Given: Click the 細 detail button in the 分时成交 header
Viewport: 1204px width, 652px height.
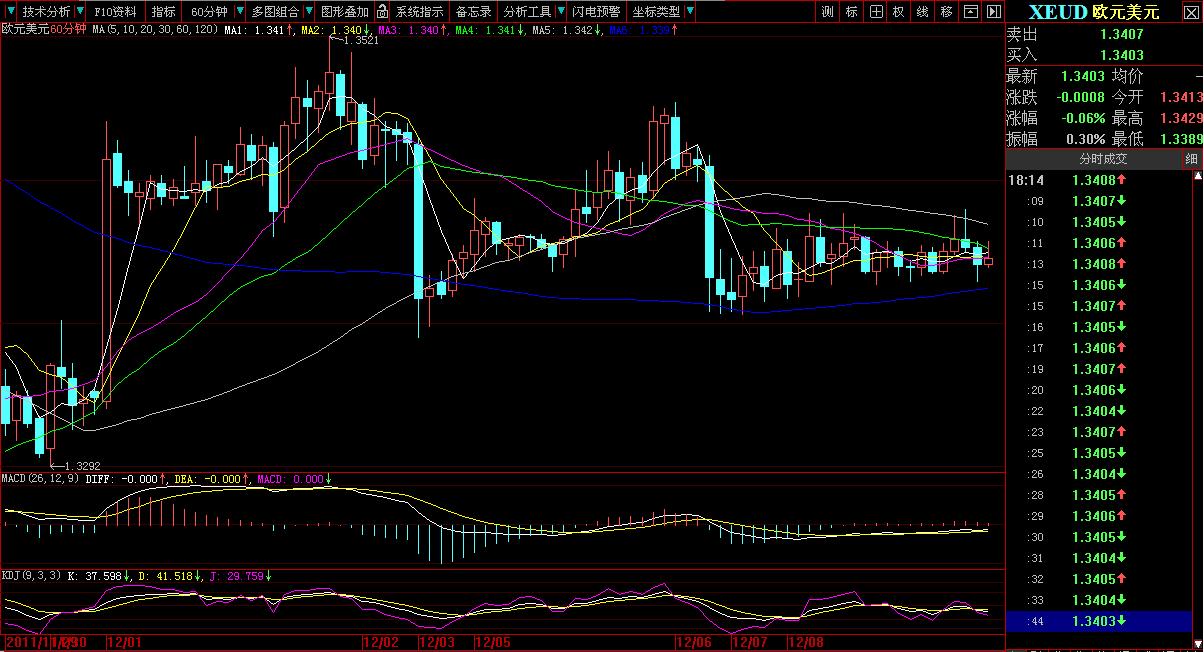Looking at the screenshot, I should point(1192,159).
